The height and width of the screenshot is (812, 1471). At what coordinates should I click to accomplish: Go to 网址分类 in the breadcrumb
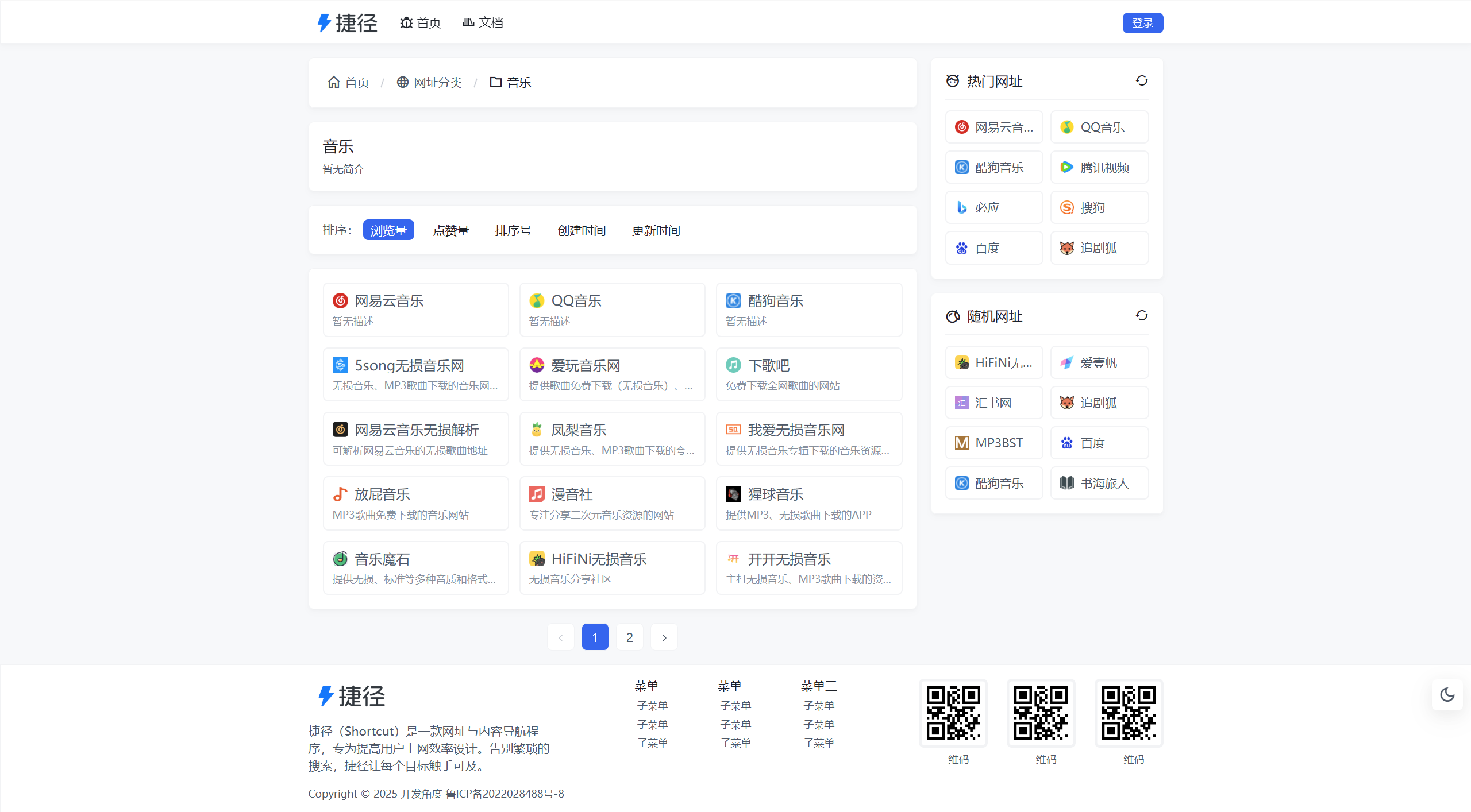pyautogui.click(x=429, y=83)
